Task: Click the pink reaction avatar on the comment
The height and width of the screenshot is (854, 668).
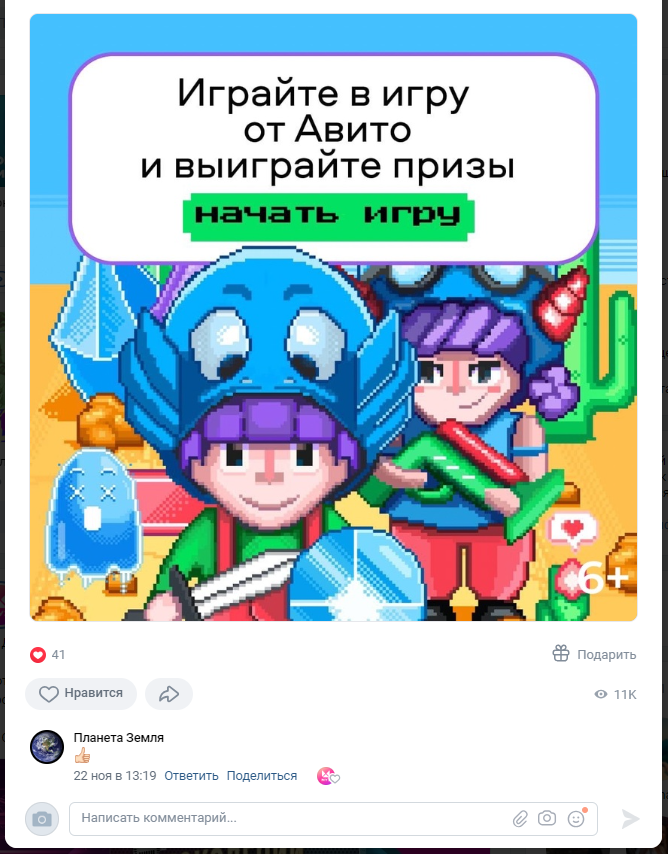Action: click(x=327, y=776)
